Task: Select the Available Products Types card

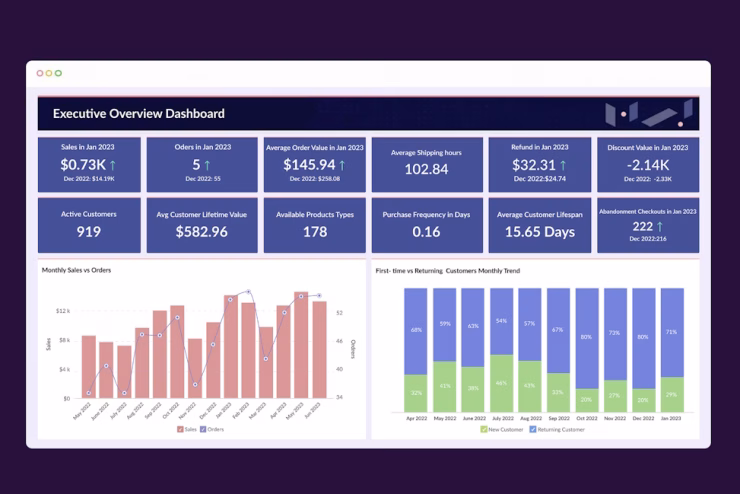Action: click(315, 225)
